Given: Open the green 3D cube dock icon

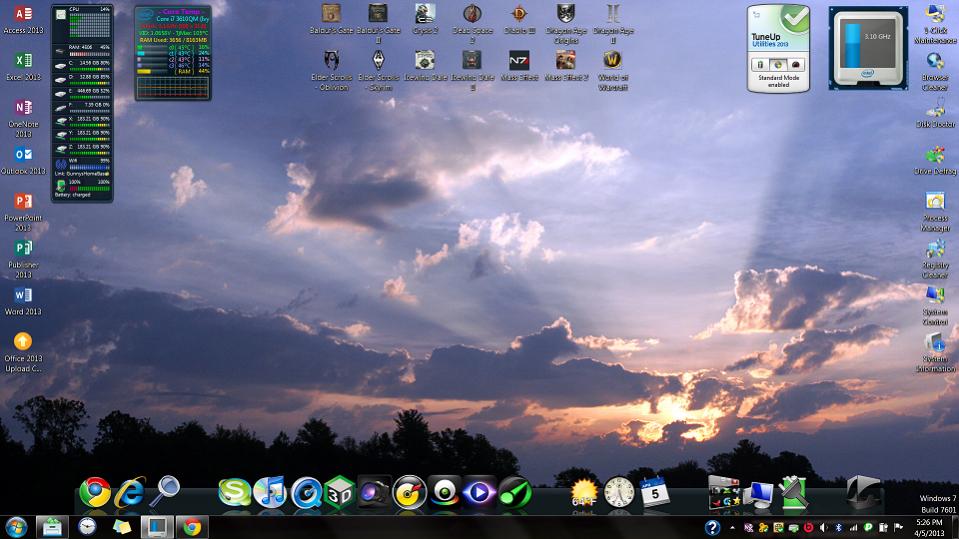Looking at the screenshot, I should point(339,493).
